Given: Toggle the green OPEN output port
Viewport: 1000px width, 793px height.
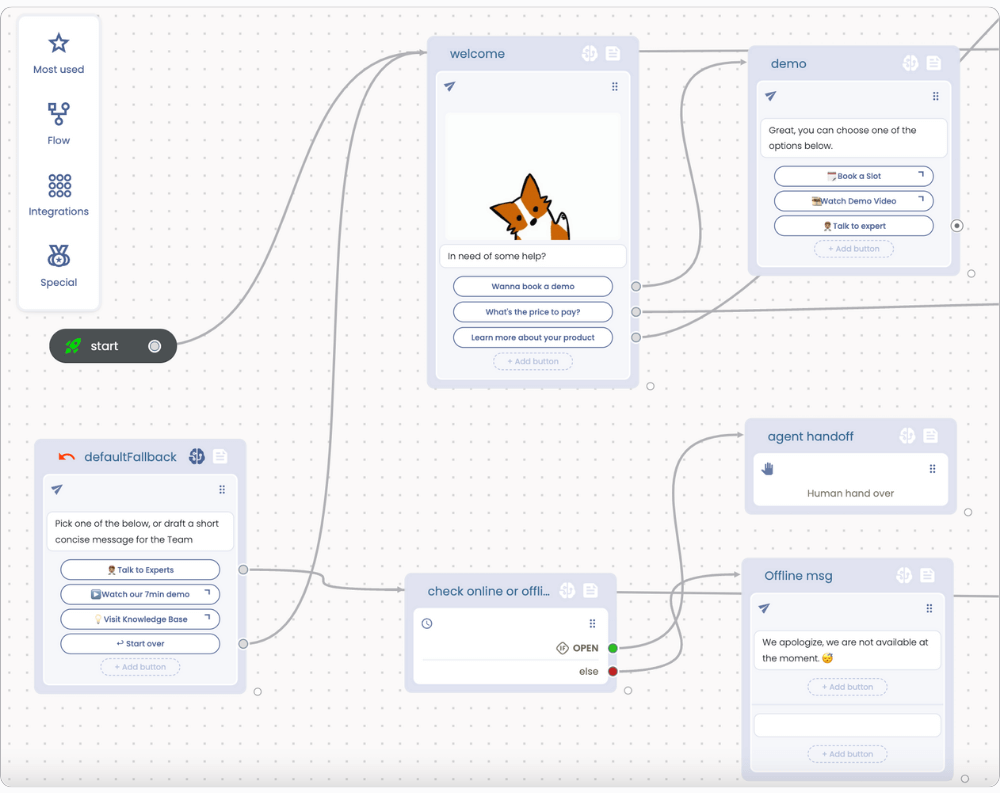Looking at the screenshot, I should click(x=613, y=648).
